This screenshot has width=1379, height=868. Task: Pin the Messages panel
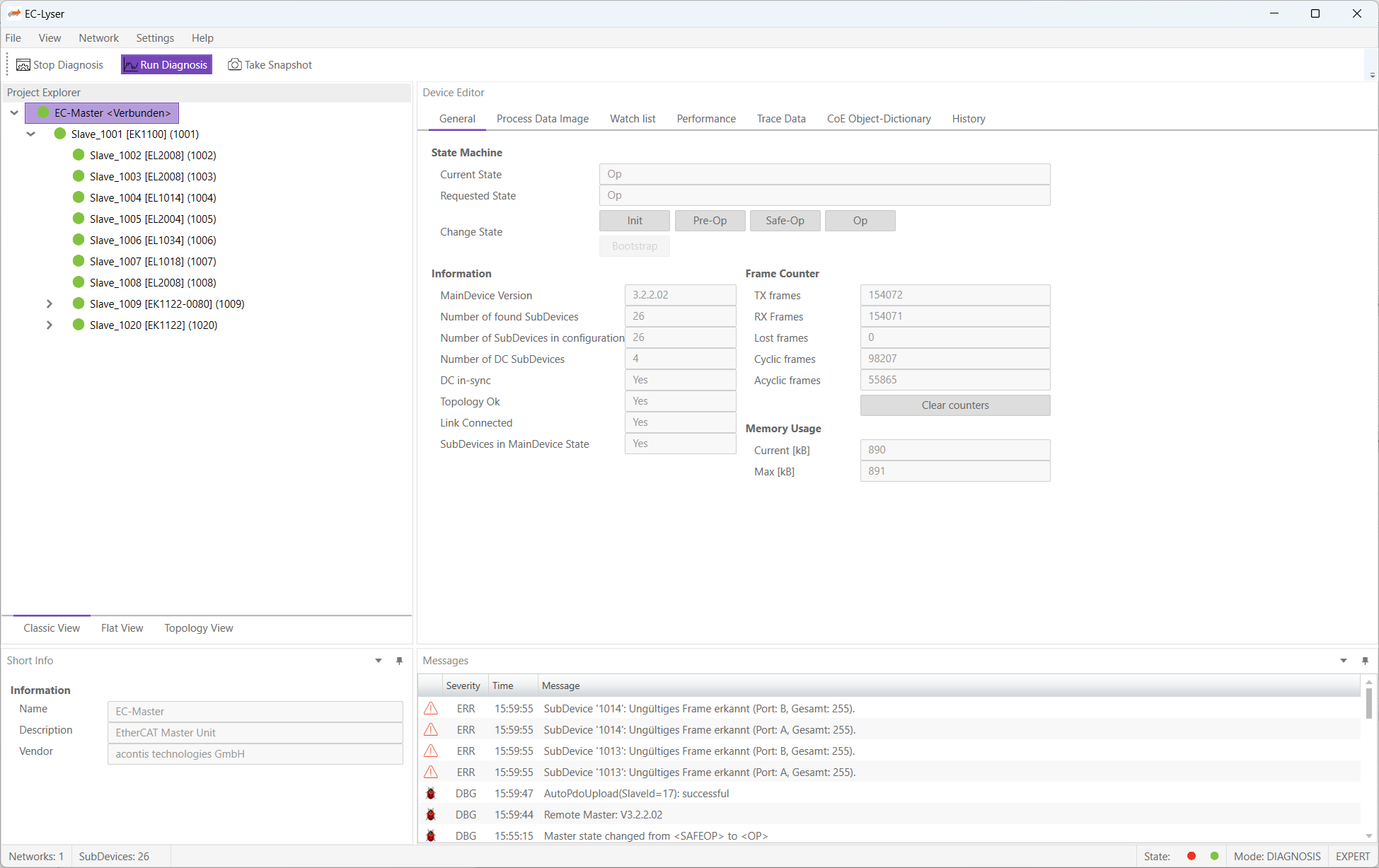[1366, 661]
